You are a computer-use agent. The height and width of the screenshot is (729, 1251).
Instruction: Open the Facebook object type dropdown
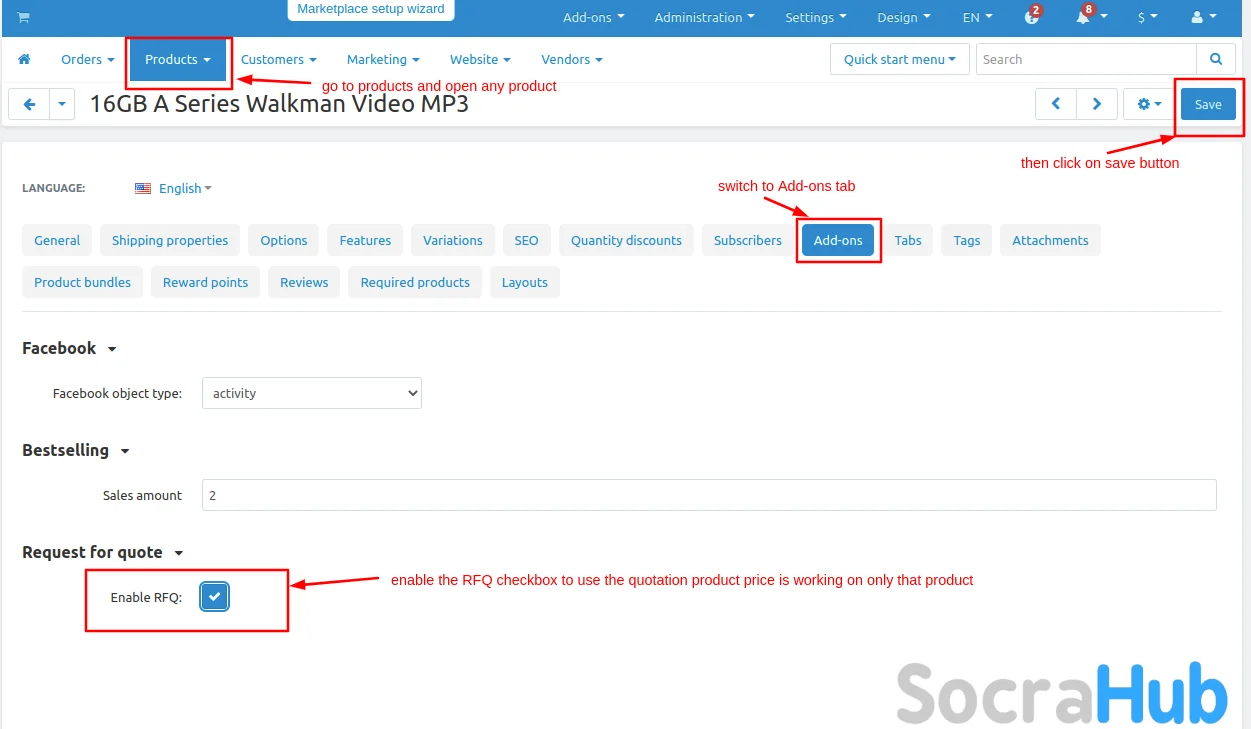point(311,393)
